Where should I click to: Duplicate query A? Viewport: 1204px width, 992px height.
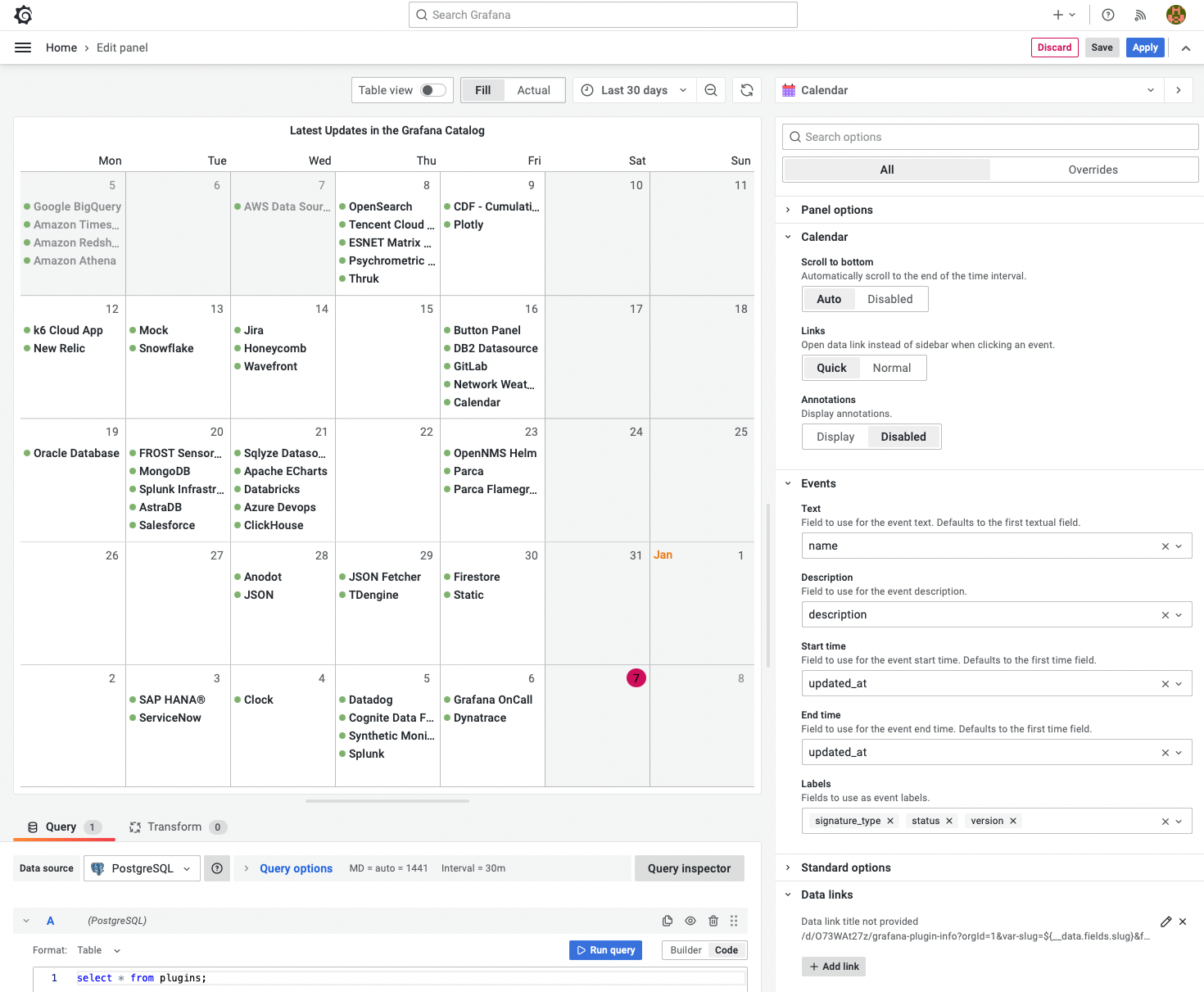pos(668,921)
